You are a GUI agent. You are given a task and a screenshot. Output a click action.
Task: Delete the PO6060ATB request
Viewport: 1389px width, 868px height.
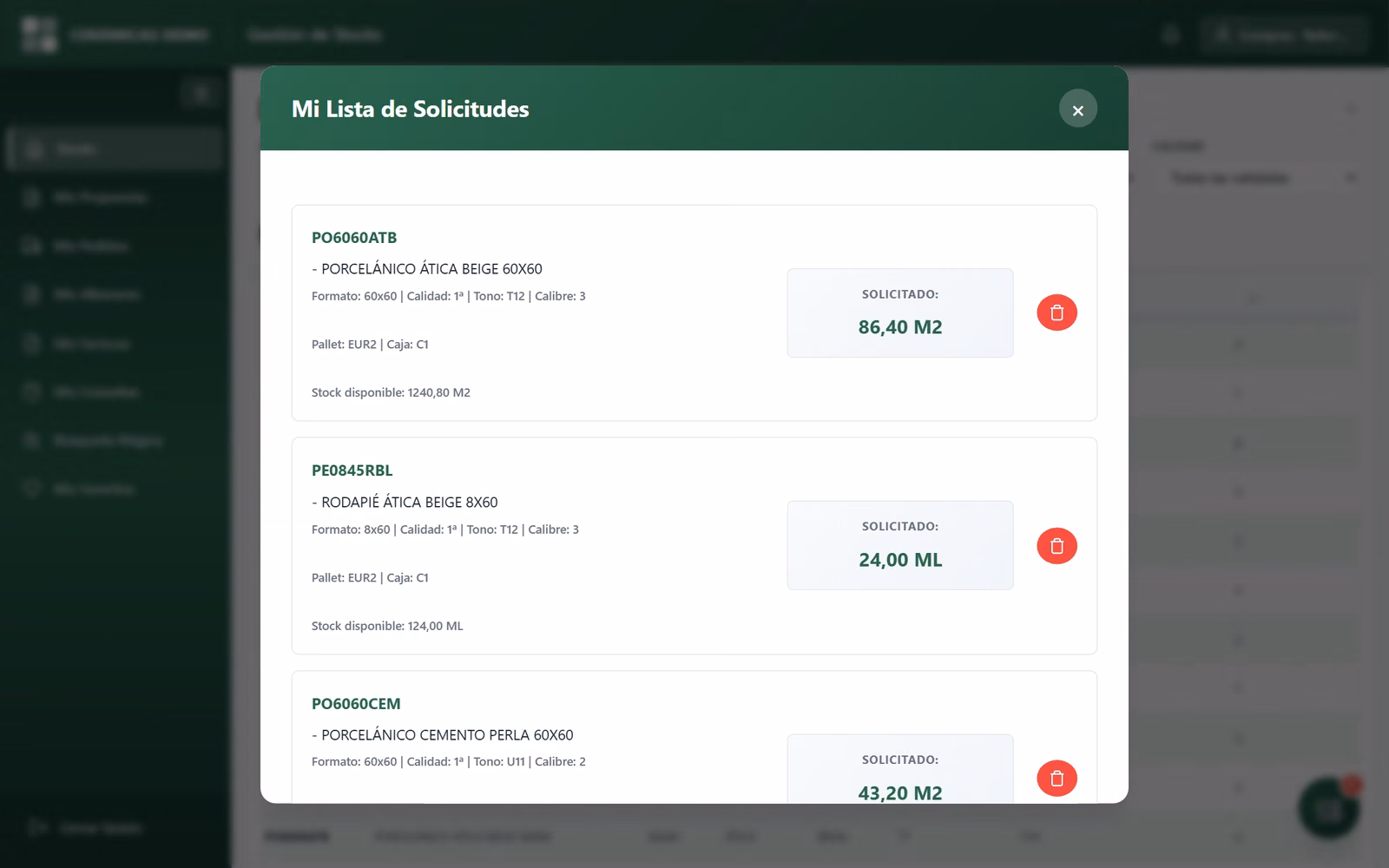point(1057,312)
